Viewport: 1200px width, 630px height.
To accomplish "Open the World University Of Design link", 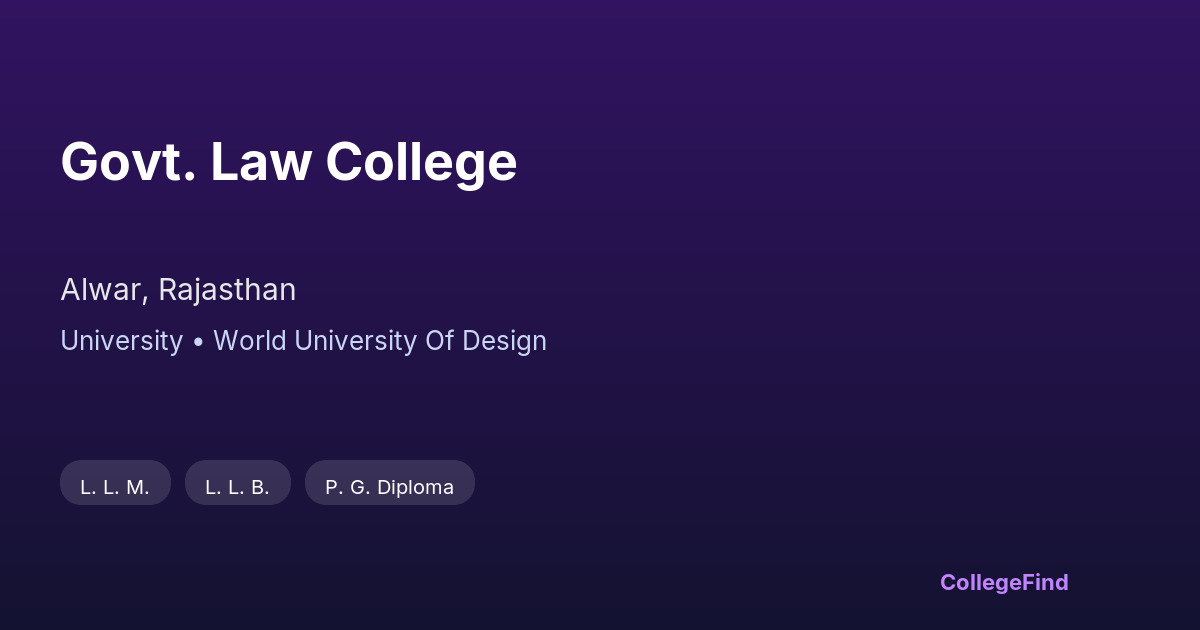I will [x=380, y=341].
